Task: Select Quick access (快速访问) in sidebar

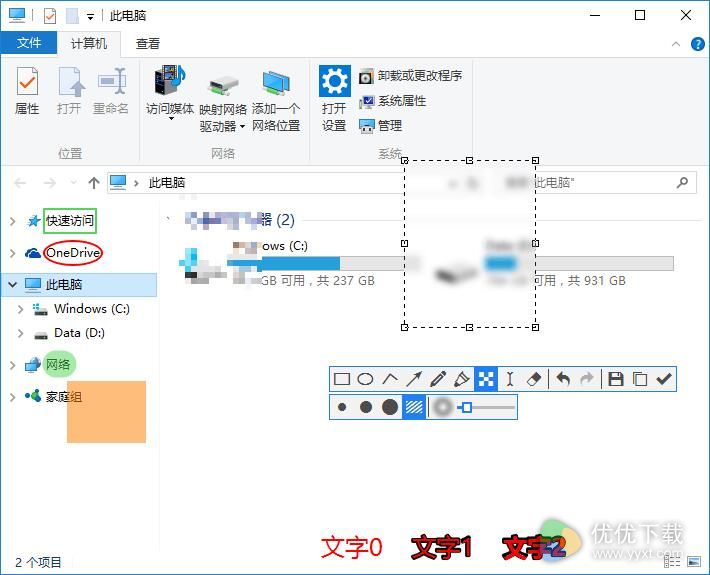Action: [70, 221]
